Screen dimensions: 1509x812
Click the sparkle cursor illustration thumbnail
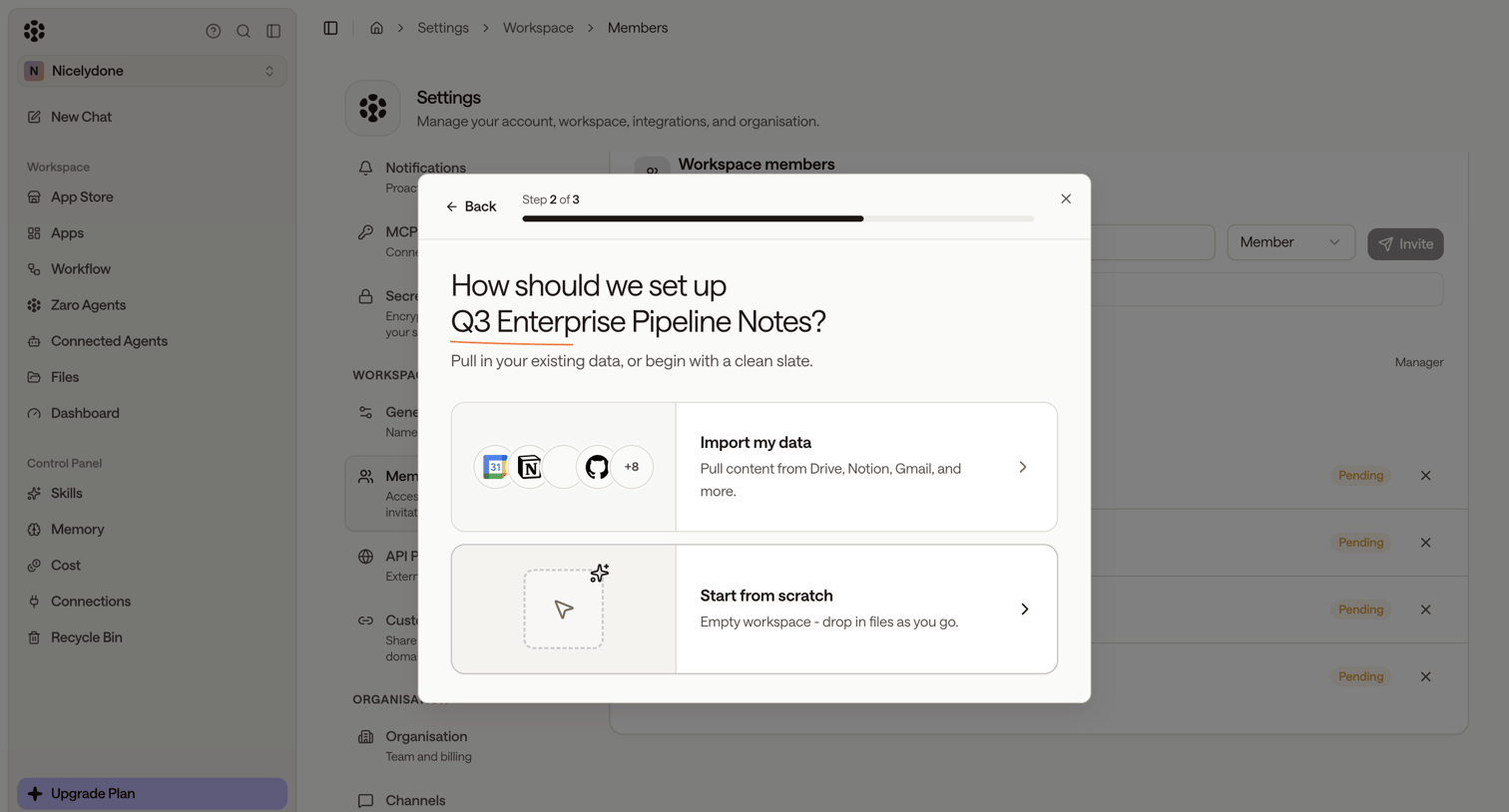(x=564, y=609)
